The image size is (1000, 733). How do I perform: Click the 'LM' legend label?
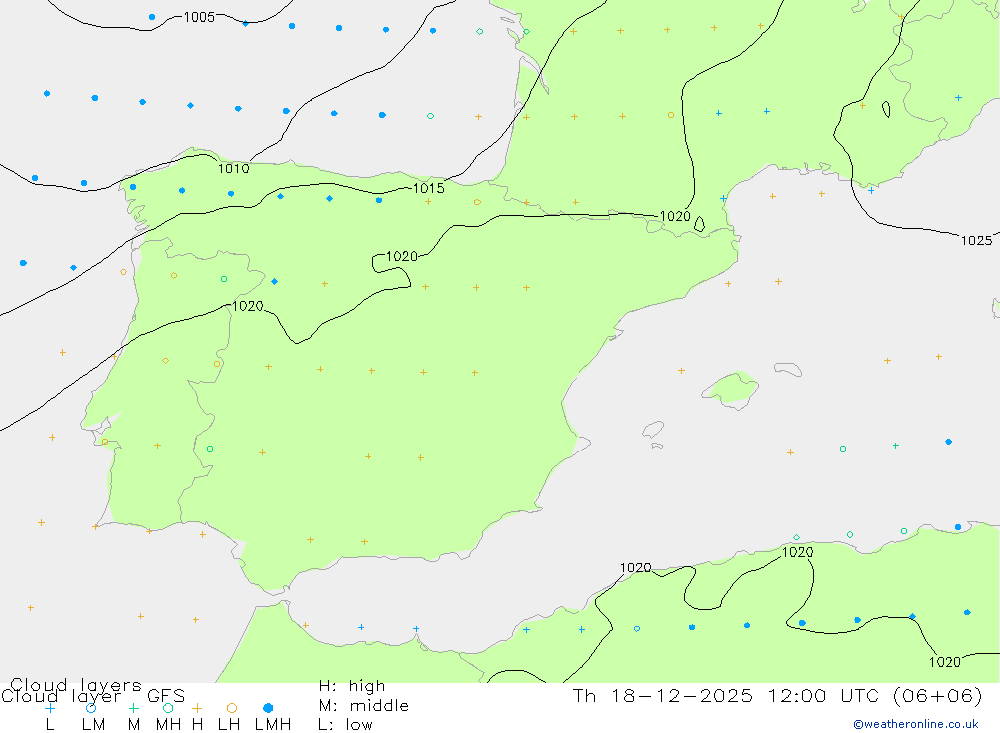pos(93,725)
